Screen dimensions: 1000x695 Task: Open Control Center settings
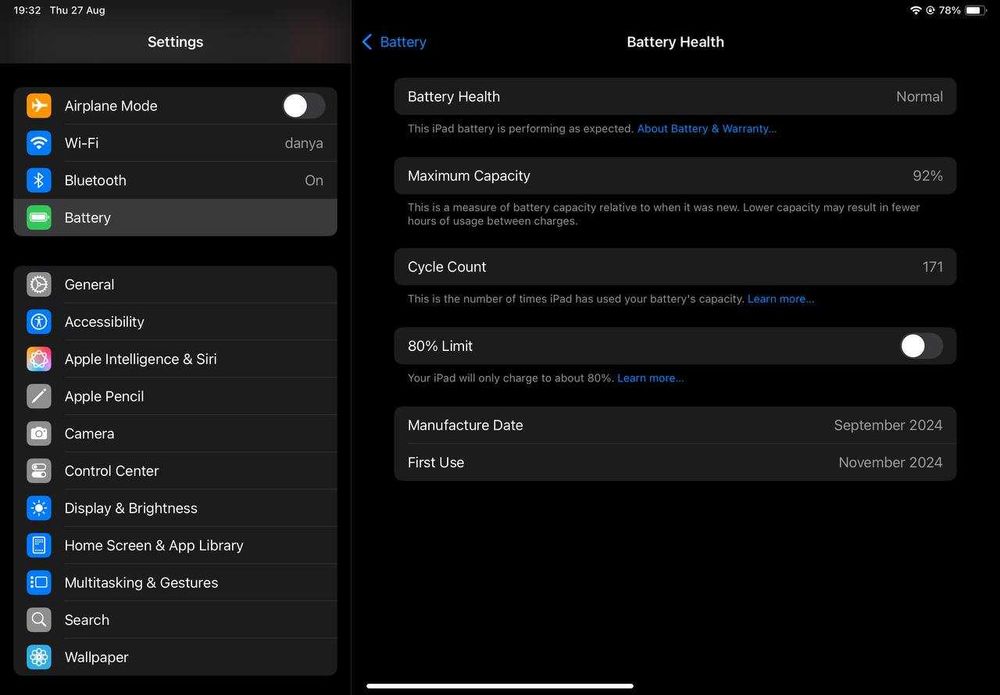(x=175, y=471)
